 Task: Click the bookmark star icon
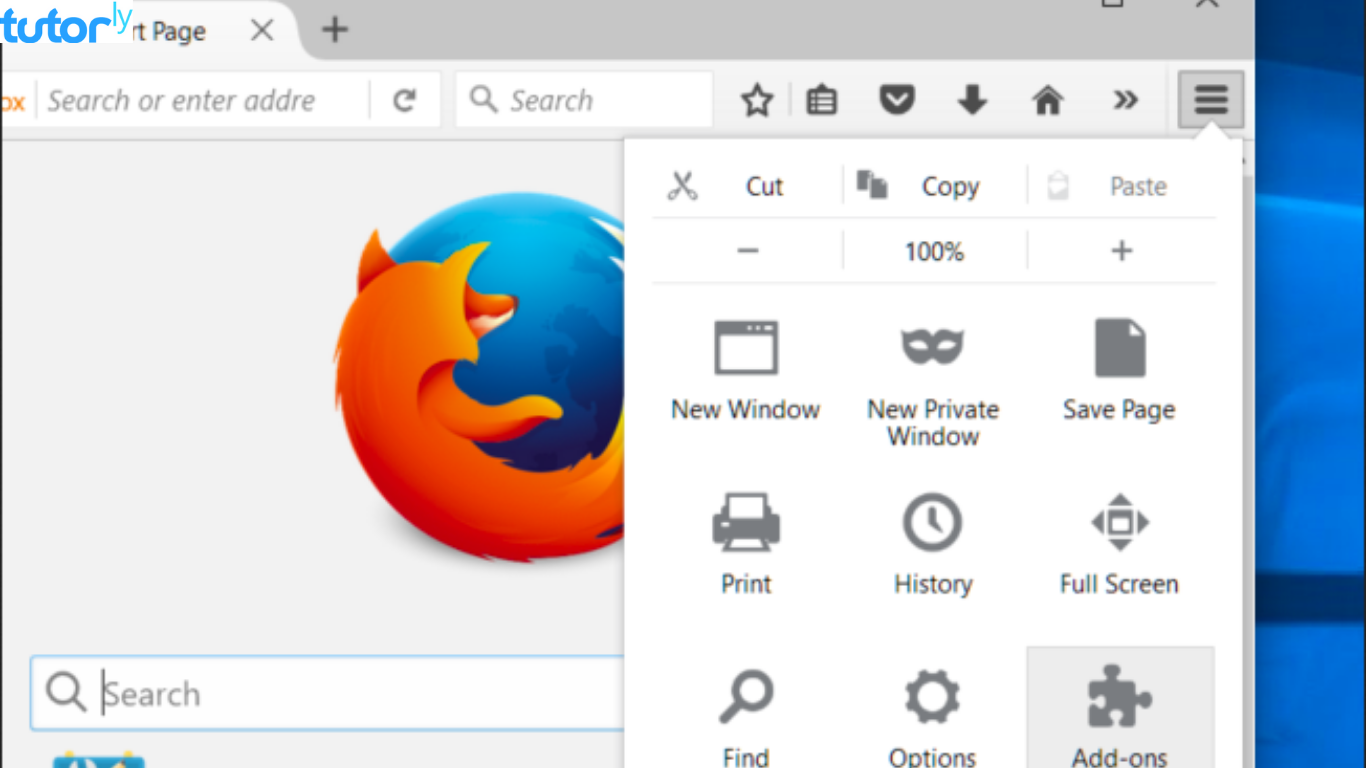coord(757,100)
